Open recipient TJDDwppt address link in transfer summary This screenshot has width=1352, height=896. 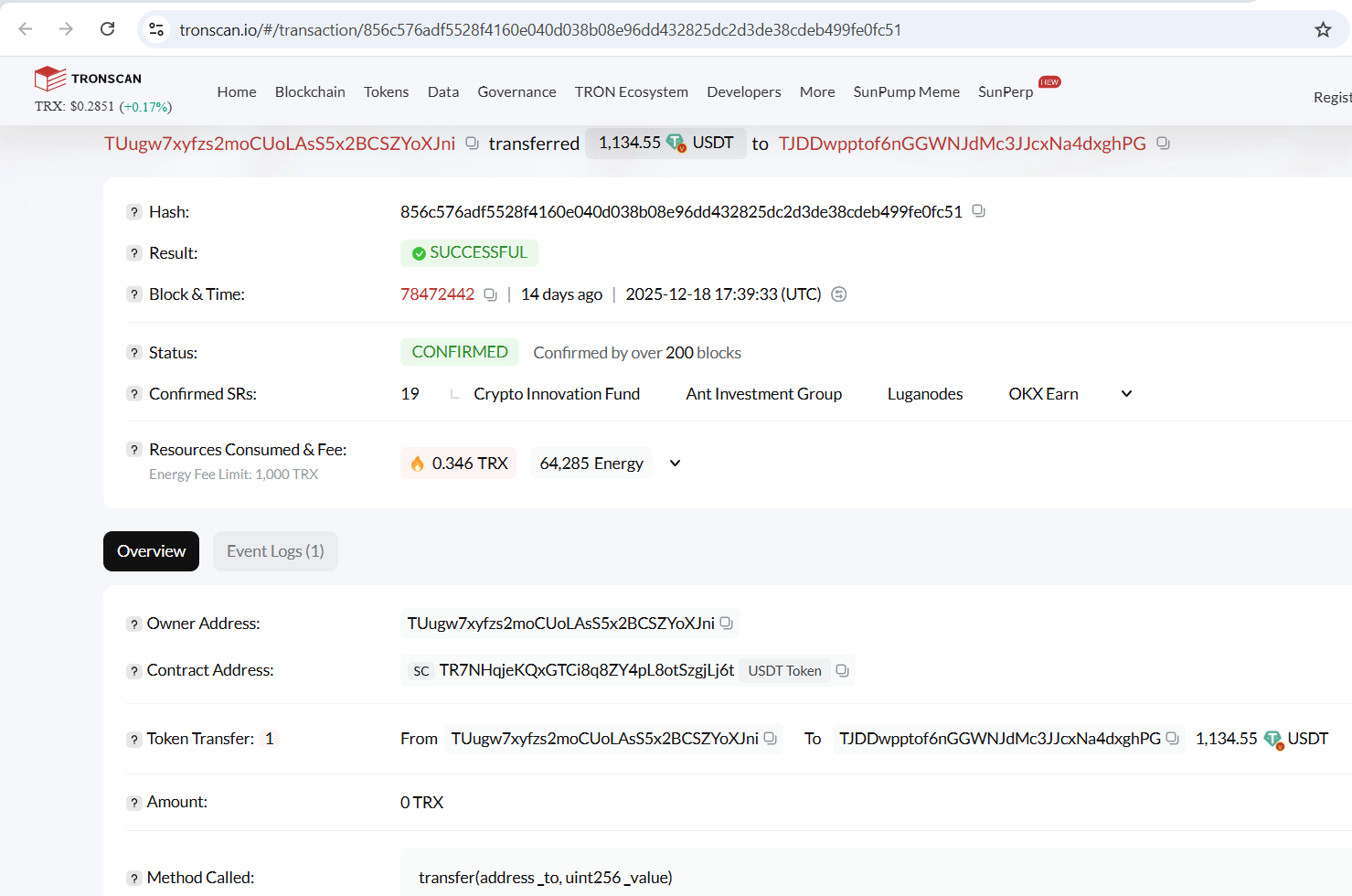click(x=962, y=144)
